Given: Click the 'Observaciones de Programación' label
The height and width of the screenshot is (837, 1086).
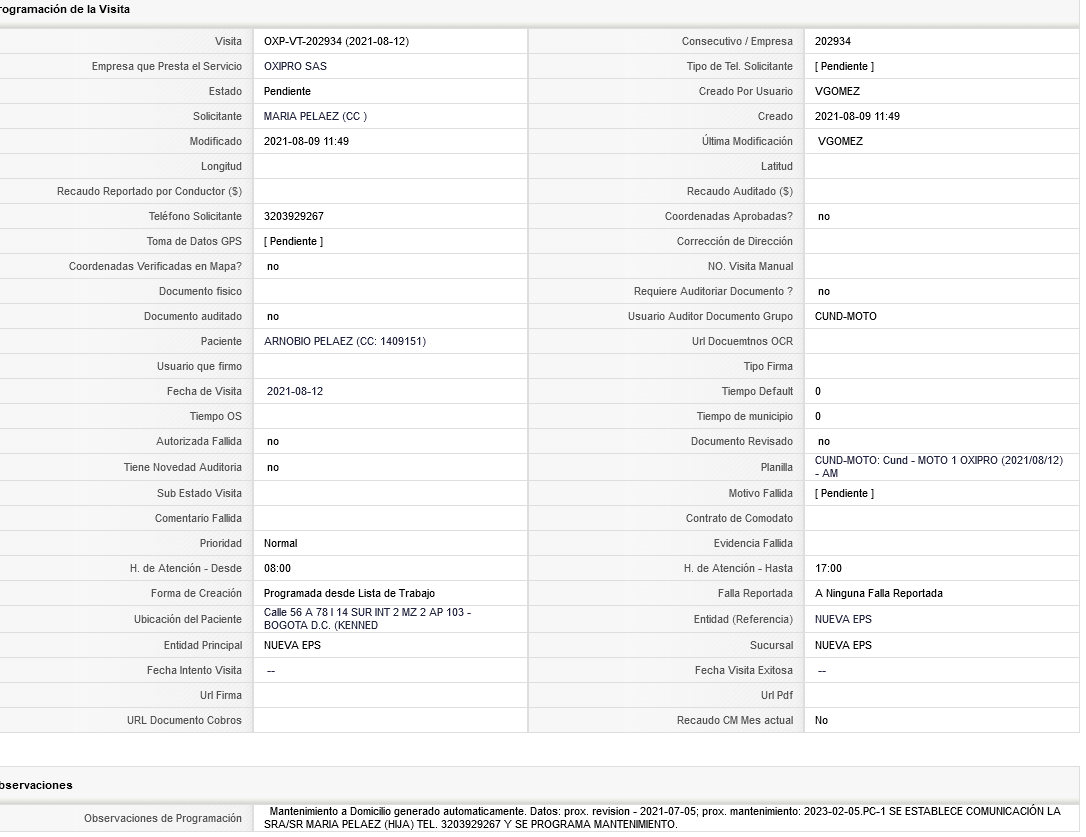Looking at the screenshot, I should [x=163, y=818].
